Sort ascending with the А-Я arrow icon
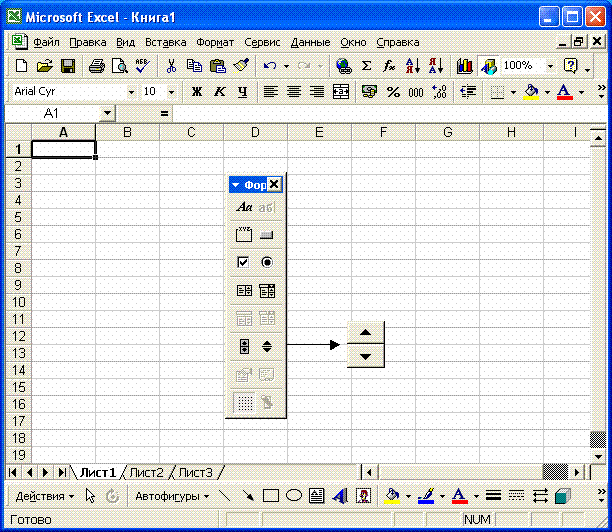Screen dimensions: 612x532 (x=413, y=66)
